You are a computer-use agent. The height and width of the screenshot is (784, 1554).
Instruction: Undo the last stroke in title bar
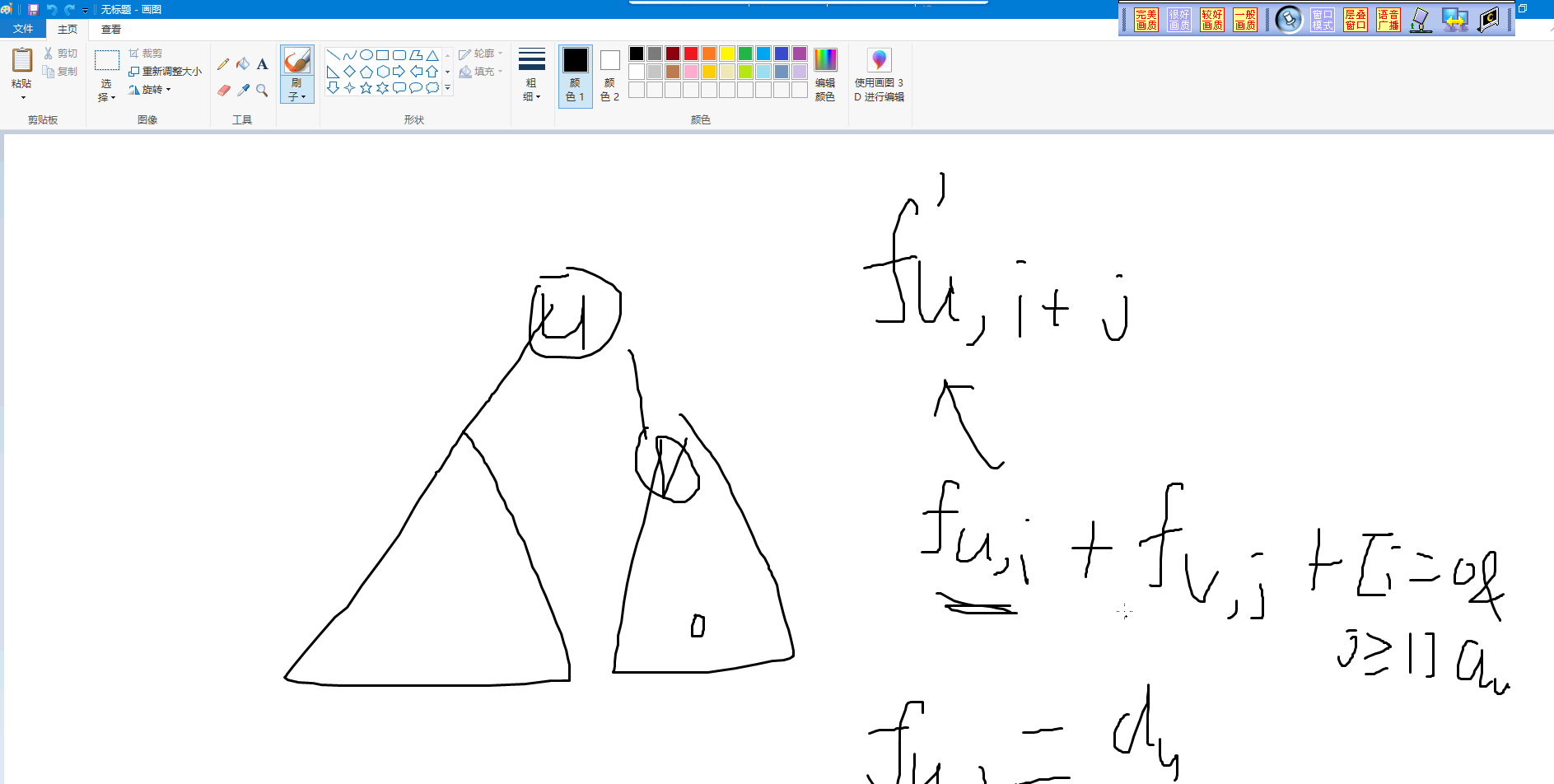pyautogui.click(x=52, y=10)
